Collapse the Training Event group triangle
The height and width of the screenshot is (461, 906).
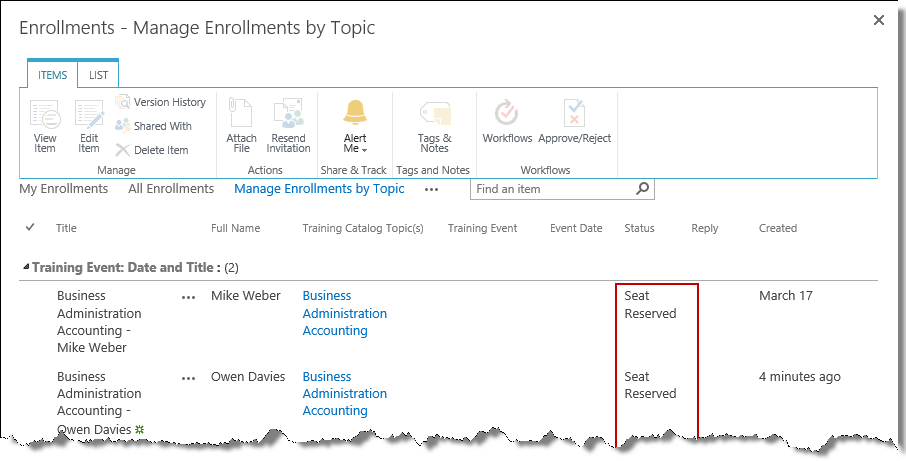click(x=25, y=267)
